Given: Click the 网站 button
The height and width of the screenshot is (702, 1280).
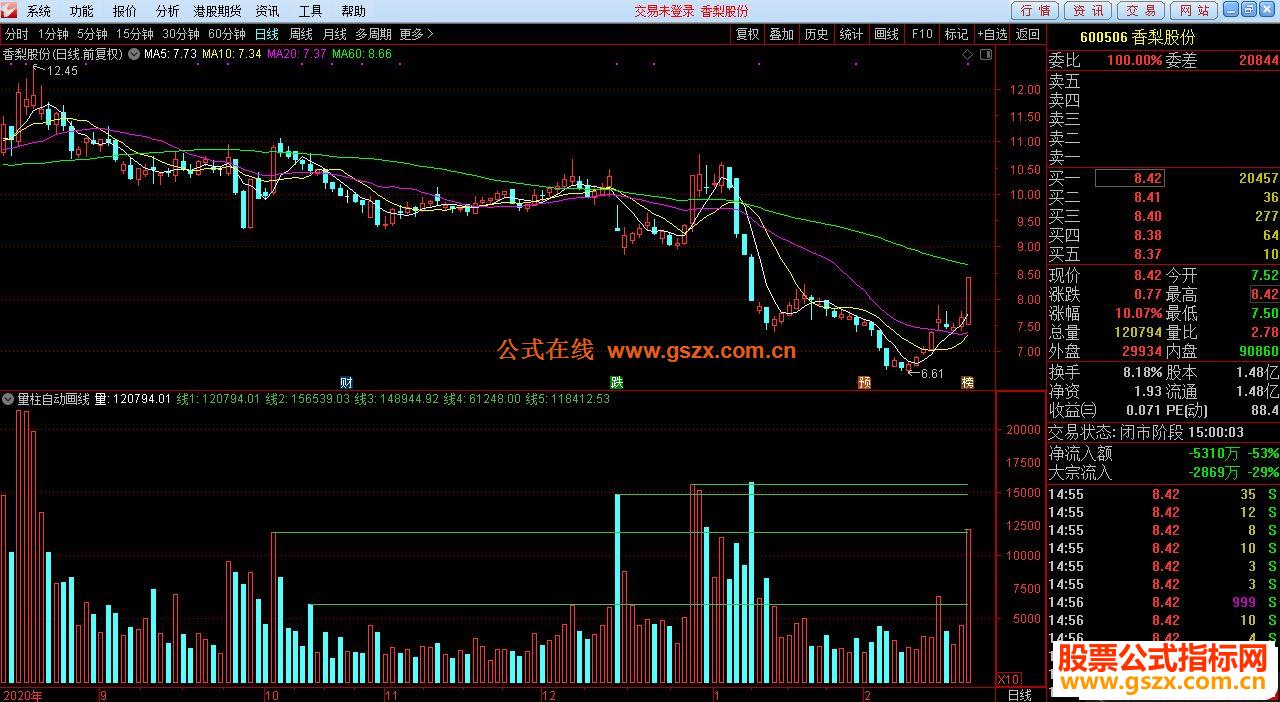Looking at the screenshot, I should (x=1194, y=10).
